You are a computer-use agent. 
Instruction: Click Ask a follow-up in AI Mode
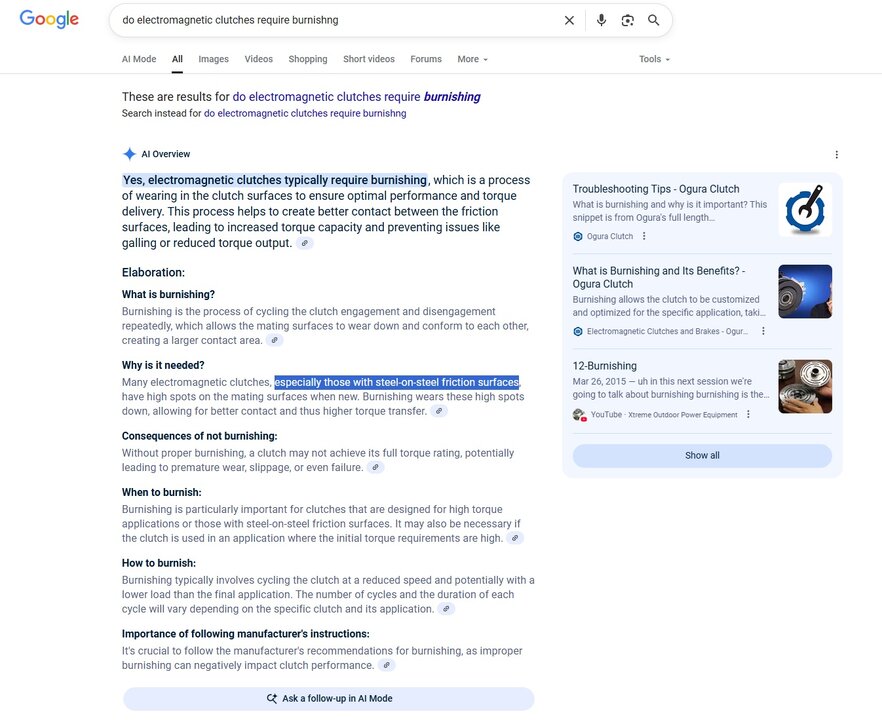(x=328, y=699)
